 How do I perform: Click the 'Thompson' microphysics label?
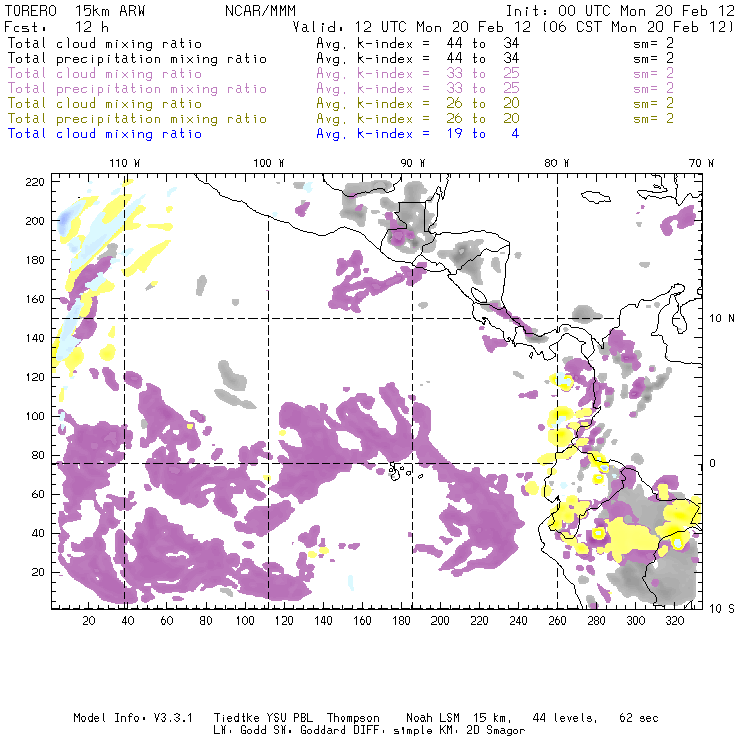pyautogui.click(x=353, y=718)
